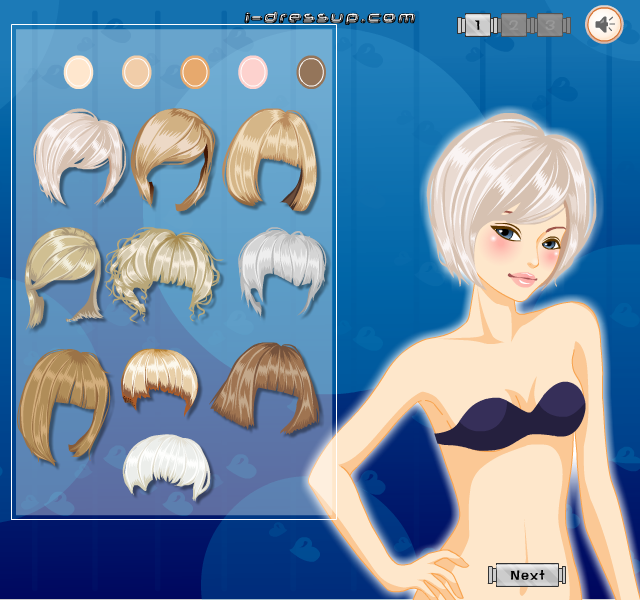Choose the platinum side-swept bob hairstyle
Screen dimensions: 640x600
[80, 157]
